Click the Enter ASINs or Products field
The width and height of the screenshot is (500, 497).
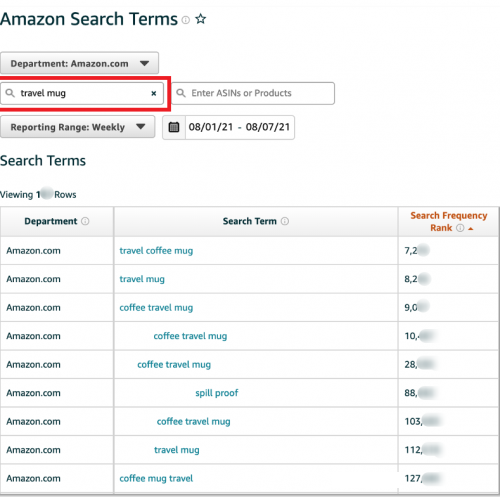(253, 93)
